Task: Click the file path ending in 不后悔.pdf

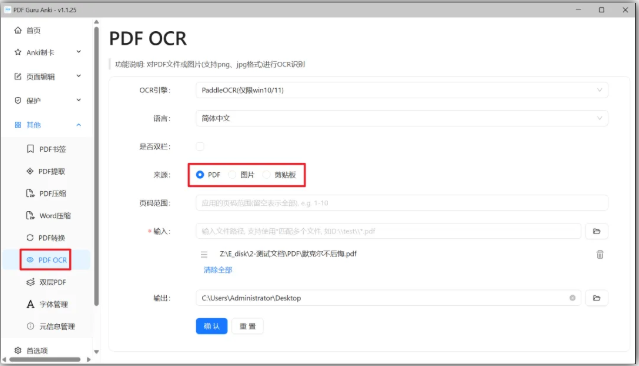Action: [288, 254]
